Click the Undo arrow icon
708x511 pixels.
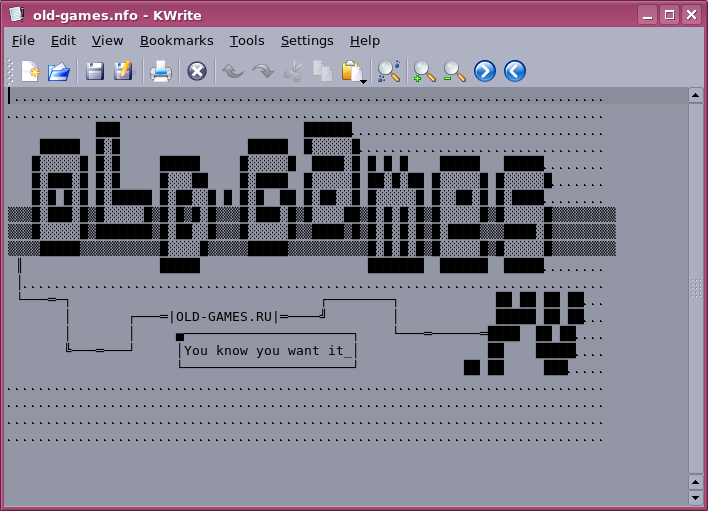[233, 71]
